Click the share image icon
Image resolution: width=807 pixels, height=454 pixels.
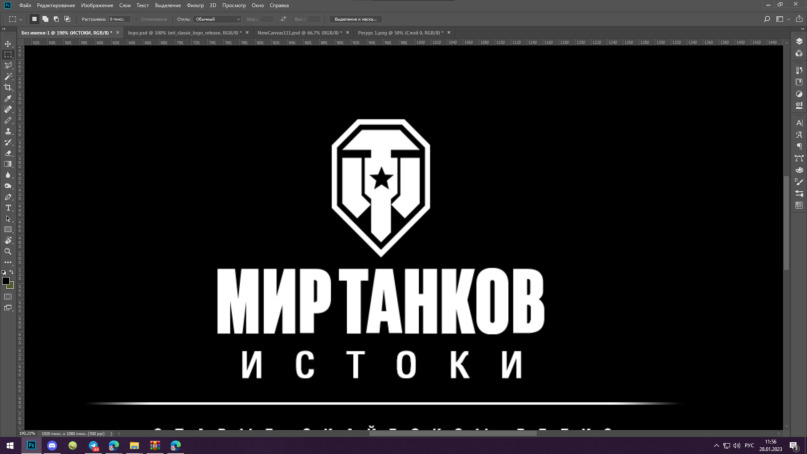(x=799, y=19)
